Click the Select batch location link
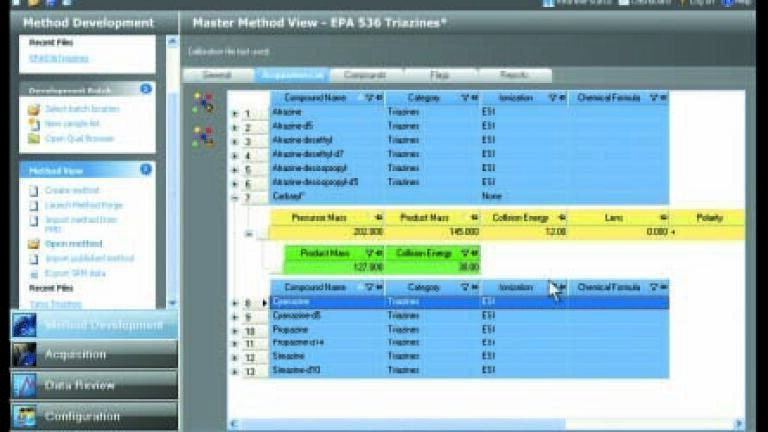The image size is (768, 432). point(82,109)
